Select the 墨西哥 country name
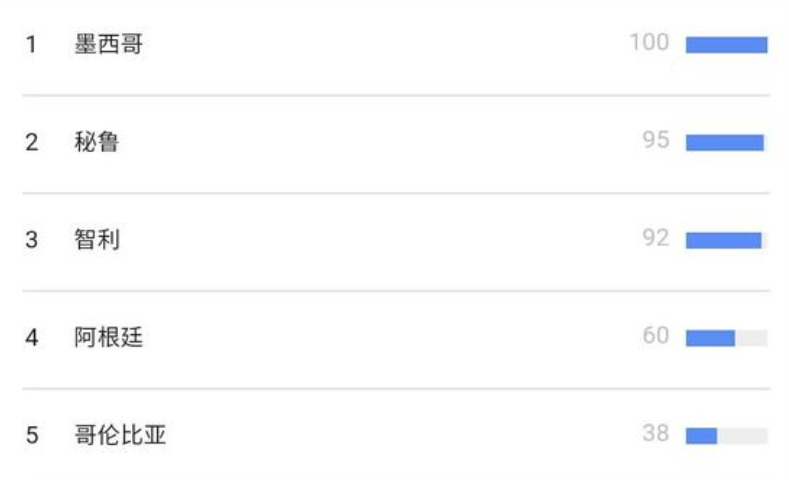 coord(109,44)
